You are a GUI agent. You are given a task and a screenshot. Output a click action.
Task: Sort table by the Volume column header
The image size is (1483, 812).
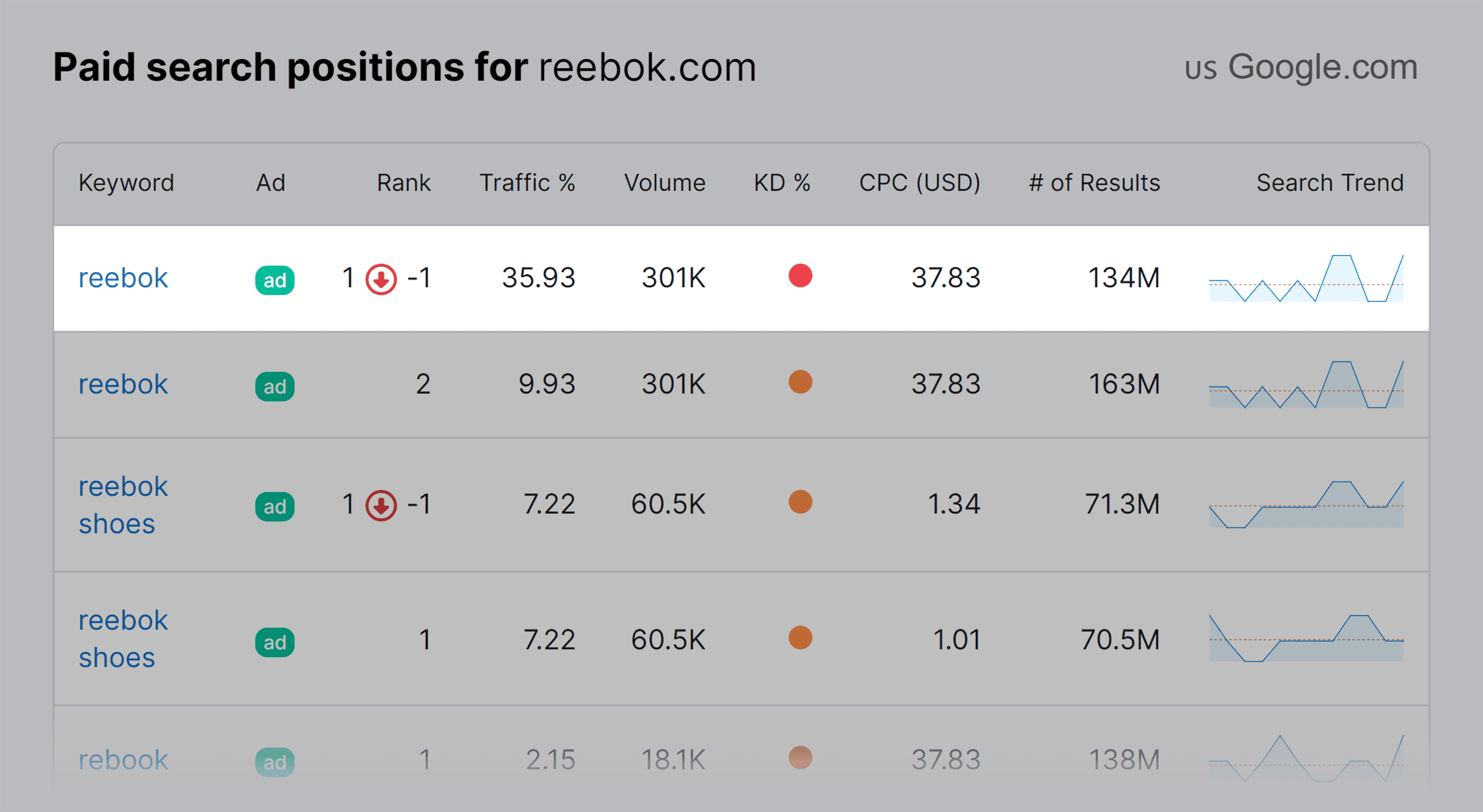(x=665, y=183)
